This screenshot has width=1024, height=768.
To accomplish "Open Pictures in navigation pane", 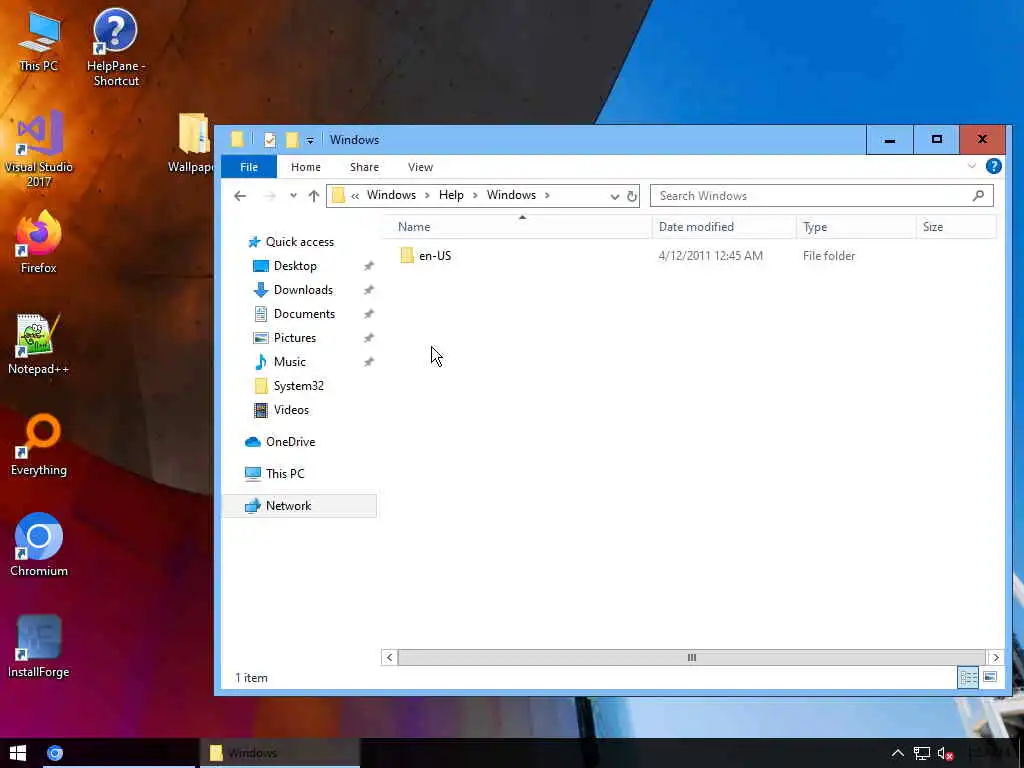I will tap(284, 338).
